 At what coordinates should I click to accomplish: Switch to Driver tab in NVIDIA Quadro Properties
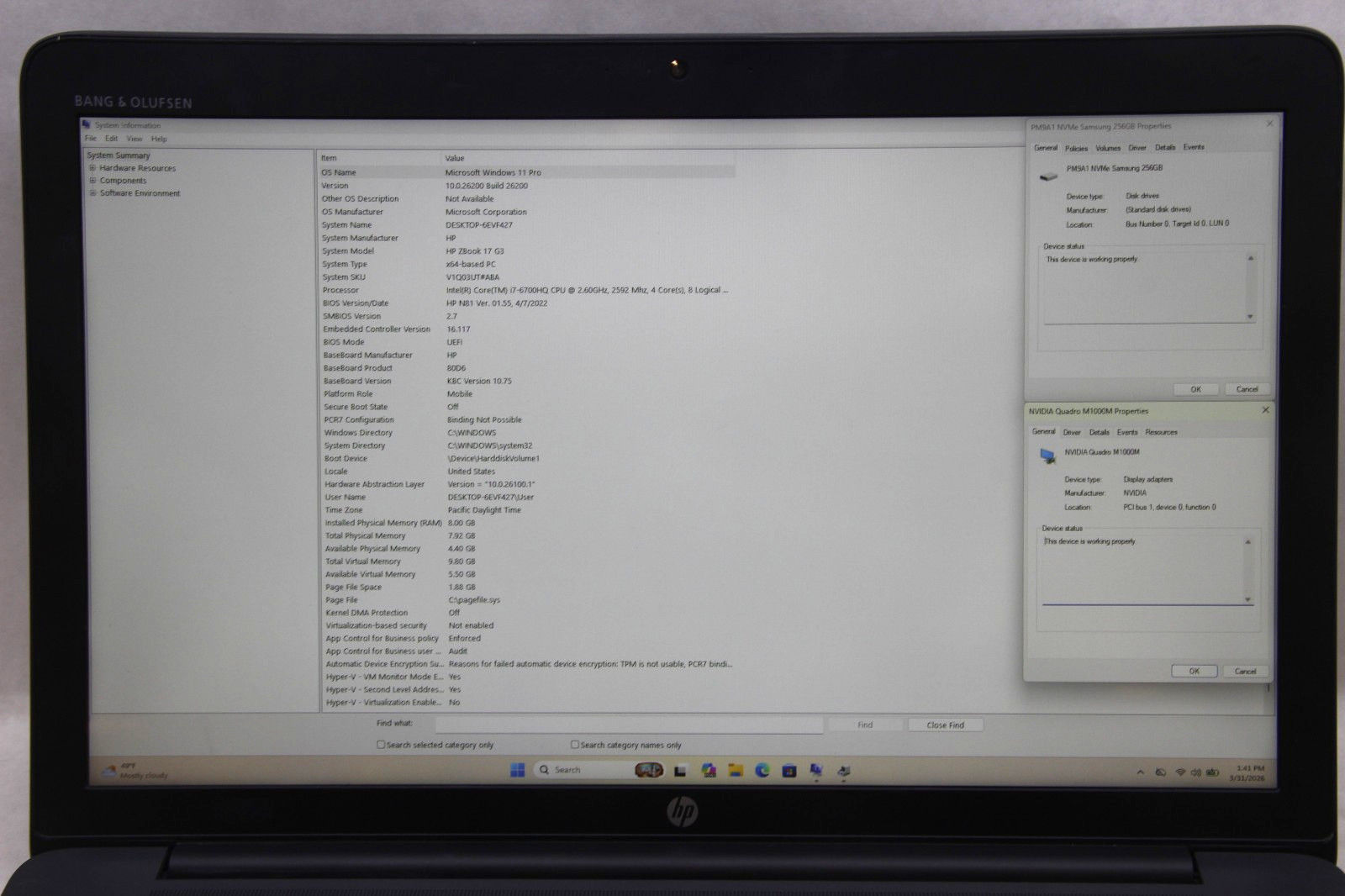pyautogui.click(x=1072, y=432)
